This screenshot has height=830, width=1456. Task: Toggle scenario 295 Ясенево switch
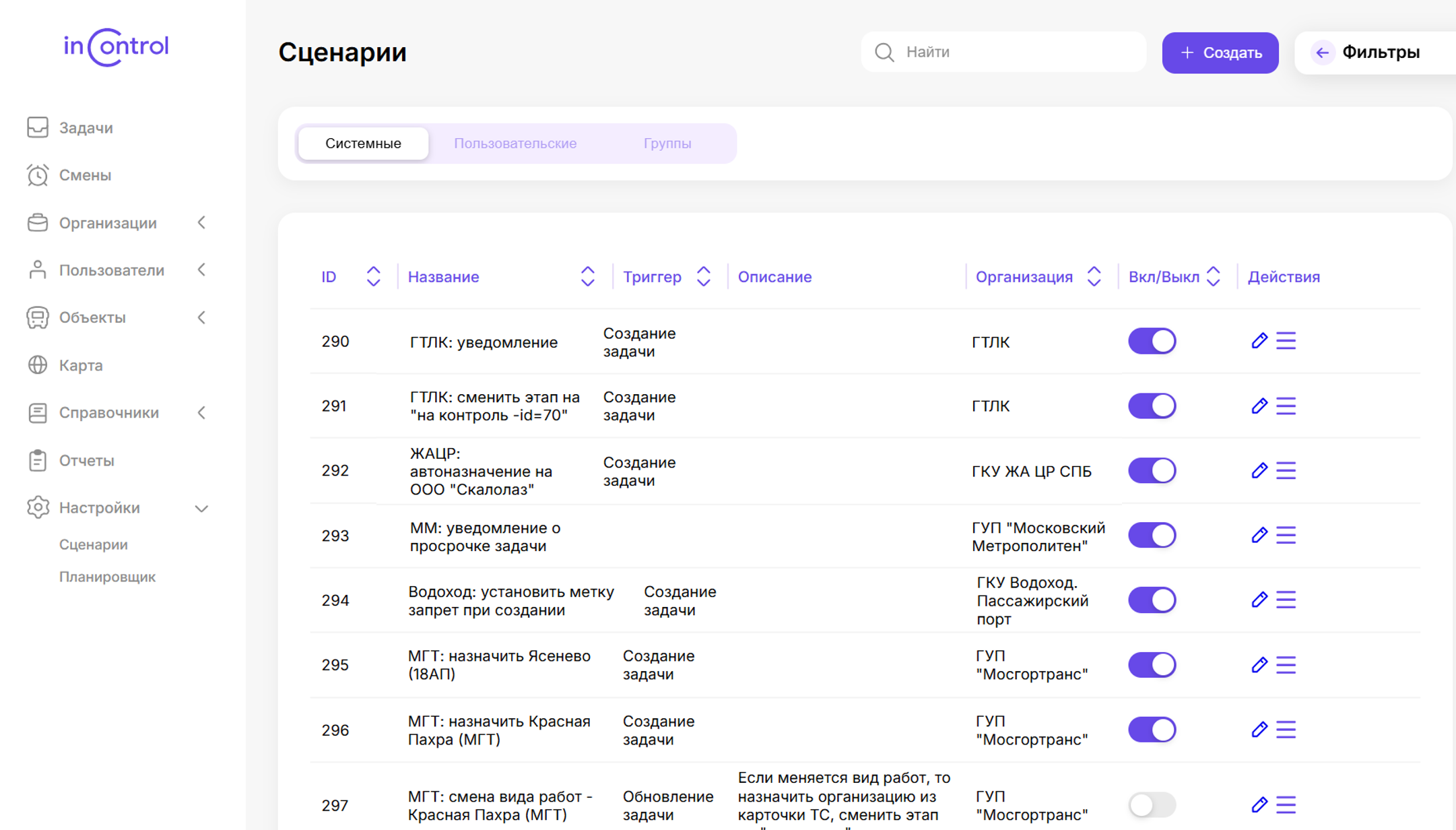click(x=1152, y=665)
